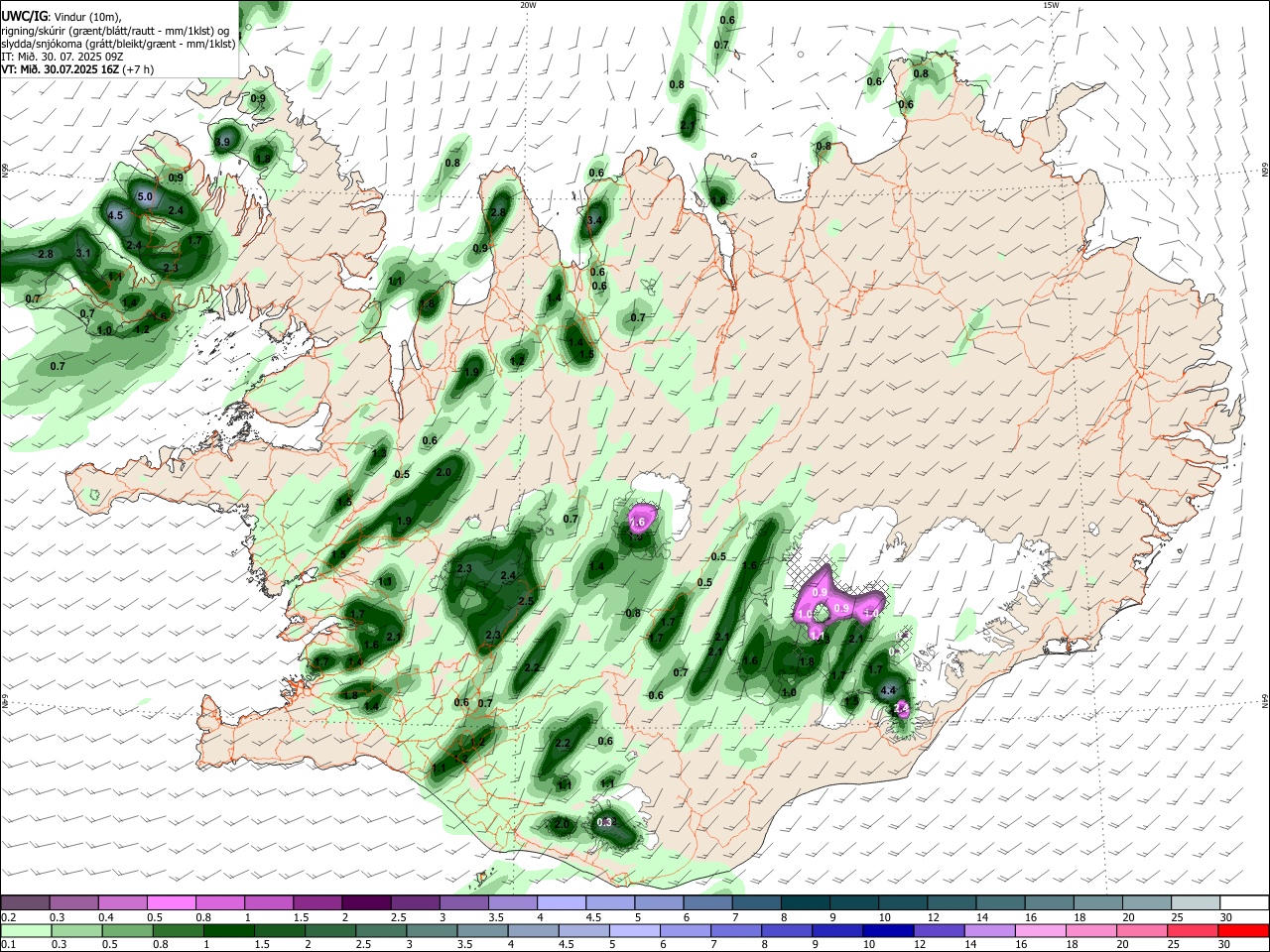
Task: Click the 4.4 rainfall value on the map
Action: pyautogui.click(x=888, y=690)
